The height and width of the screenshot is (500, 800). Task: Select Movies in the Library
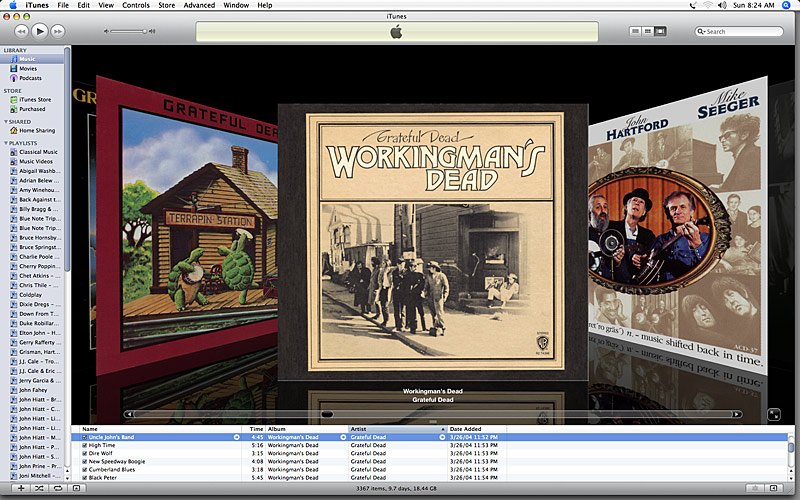tap(32, 68)
